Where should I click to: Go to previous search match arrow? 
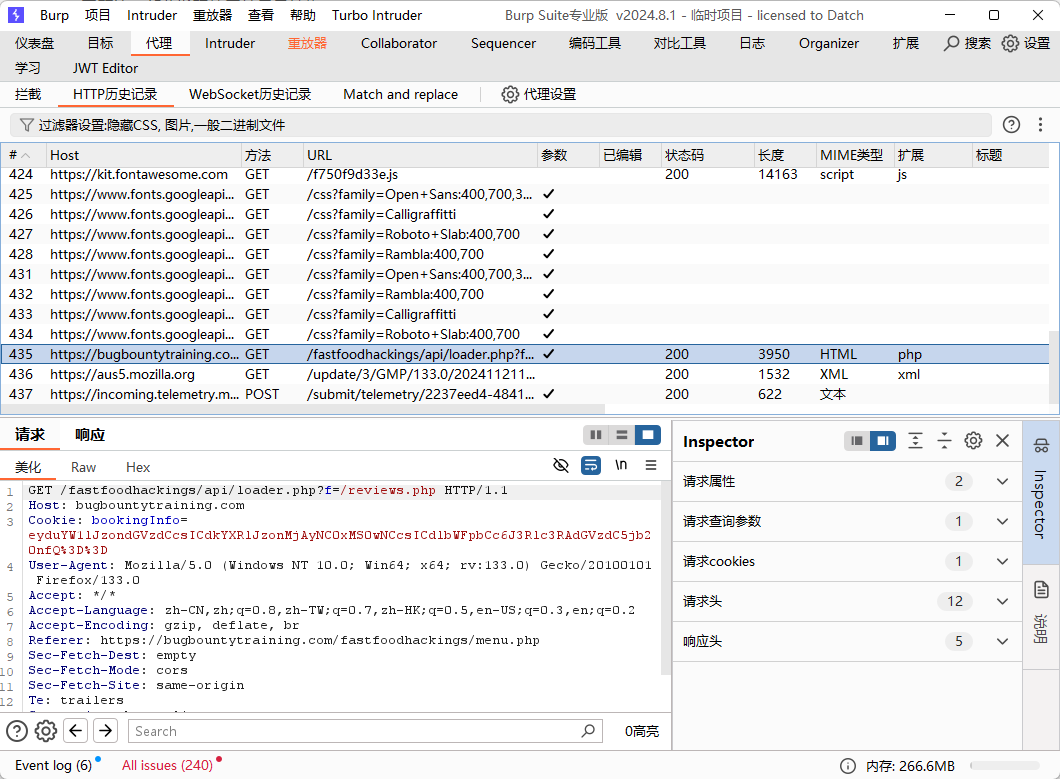[x=76, y=731]
